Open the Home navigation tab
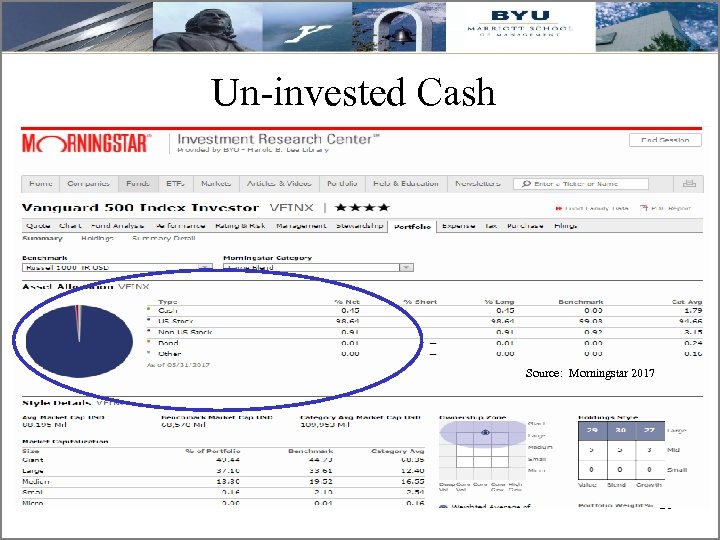This screenshot has height=540, width=720. [41, 184]
